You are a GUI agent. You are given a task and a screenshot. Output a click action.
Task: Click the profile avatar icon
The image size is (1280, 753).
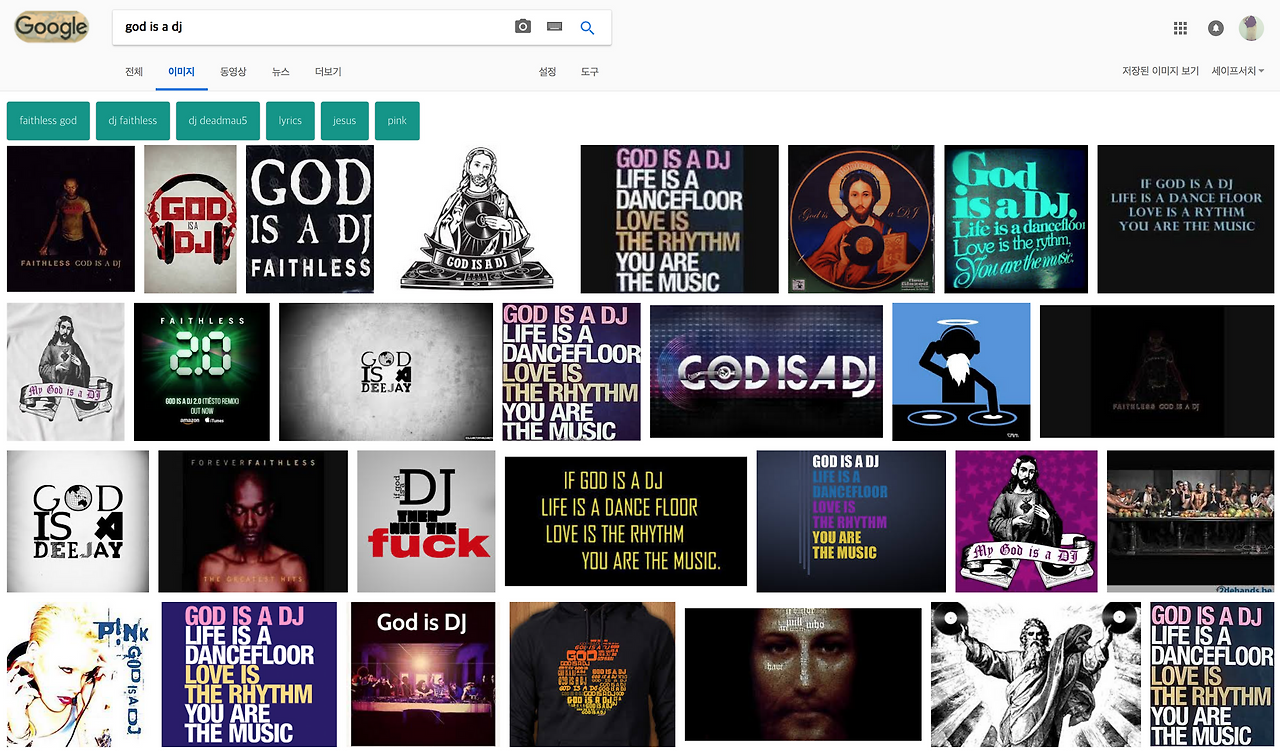click(1251, 28)
